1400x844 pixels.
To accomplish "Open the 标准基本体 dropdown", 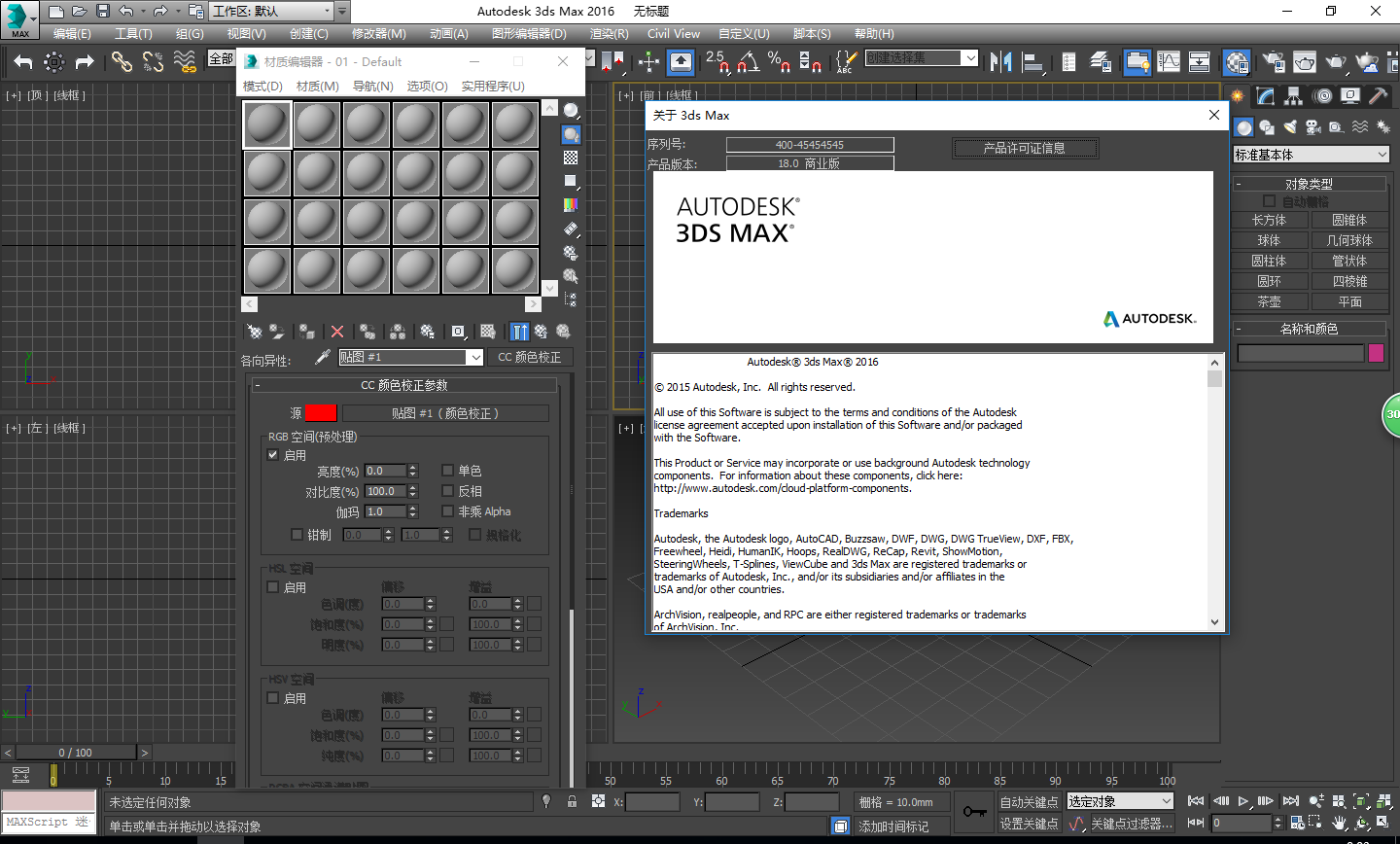I will pyautogui.click(x=1311, y=155).
